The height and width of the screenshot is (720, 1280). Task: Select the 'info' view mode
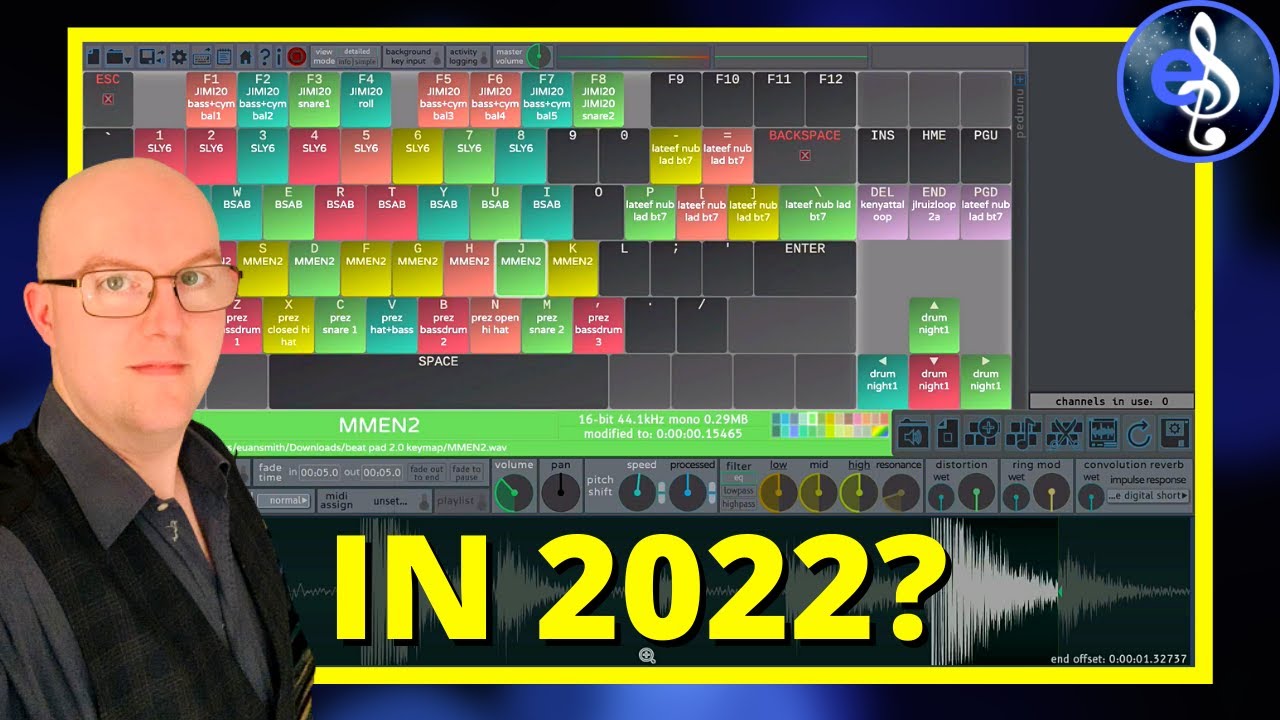coord(345,62)
